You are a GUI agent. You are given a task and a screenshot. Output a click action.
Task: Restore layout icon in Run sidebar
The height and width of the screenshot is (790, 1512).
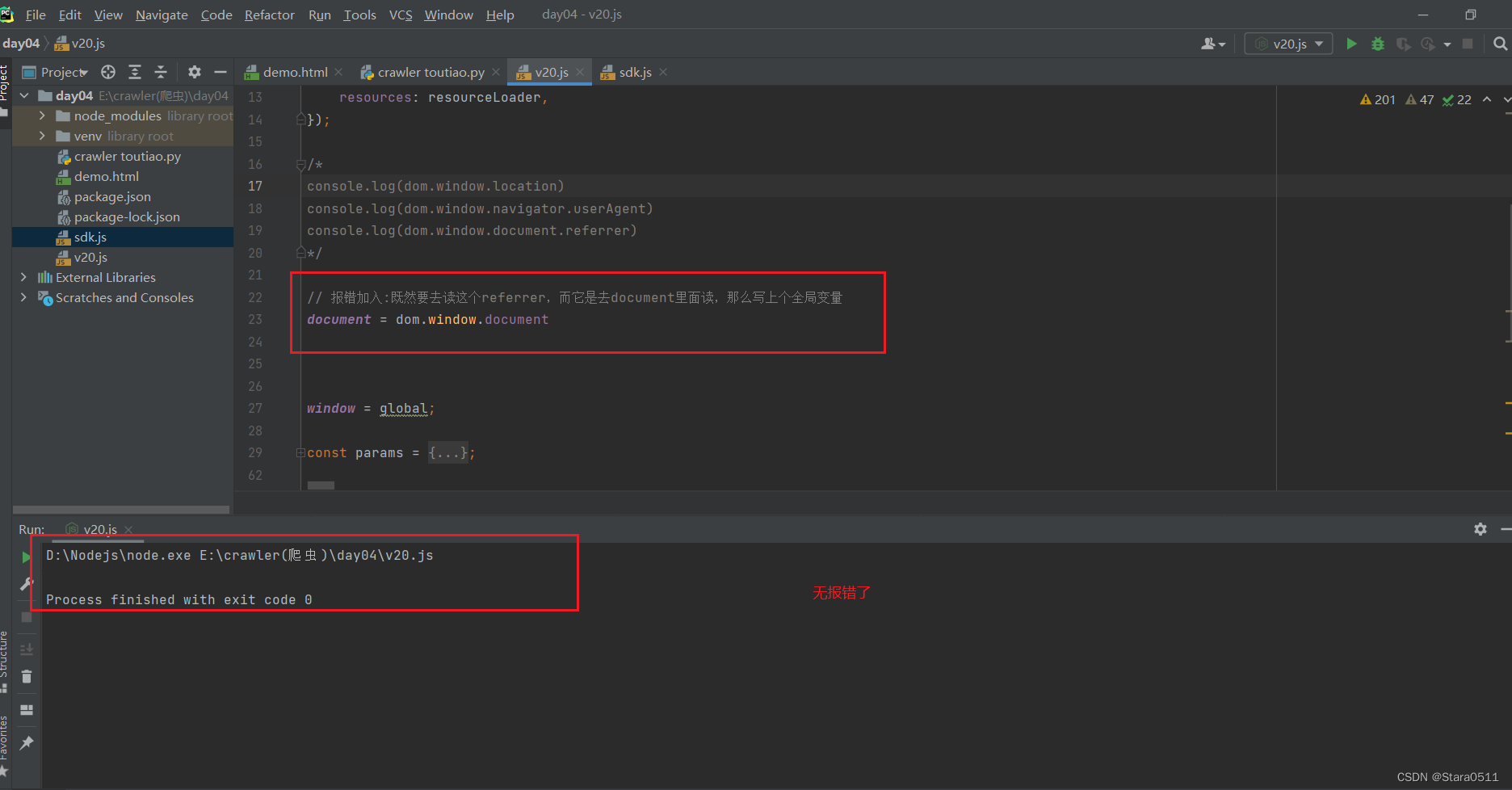pos(26,710)
